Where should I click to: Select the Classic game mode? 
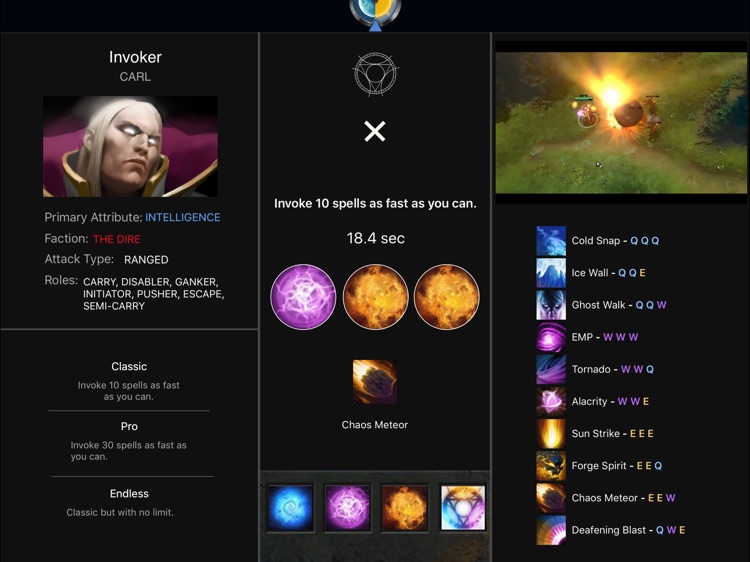pyautogui.click(x=129, y=381)
